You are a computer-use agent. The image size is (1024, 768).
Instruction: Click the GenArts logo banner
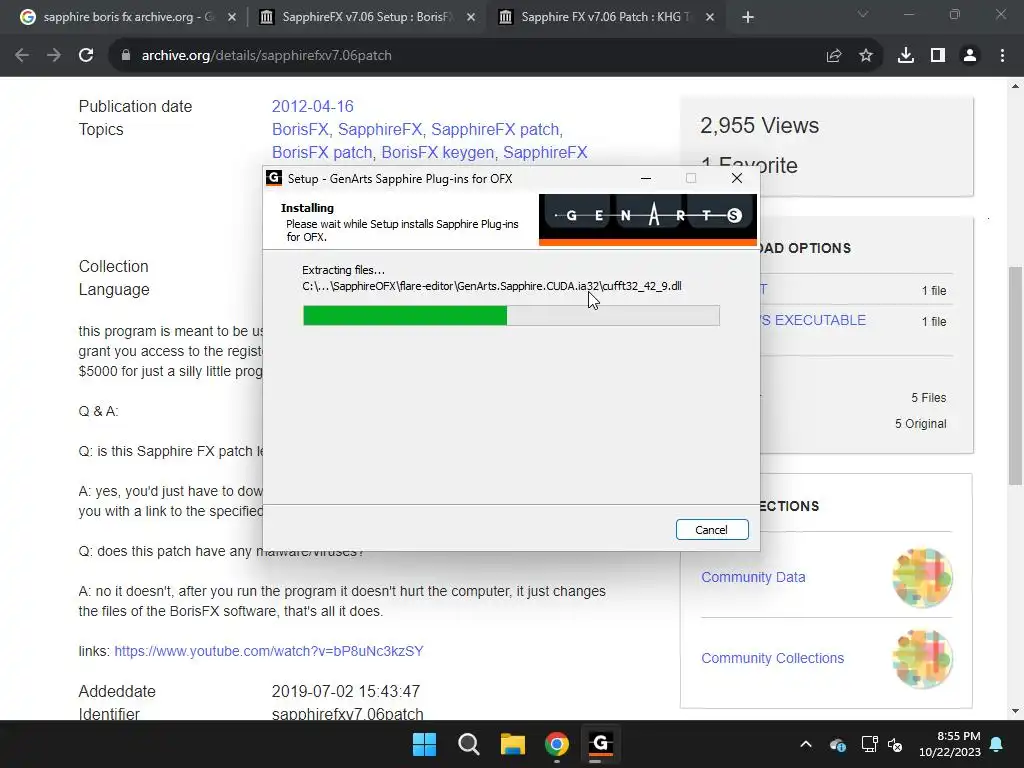coord(648,219)
